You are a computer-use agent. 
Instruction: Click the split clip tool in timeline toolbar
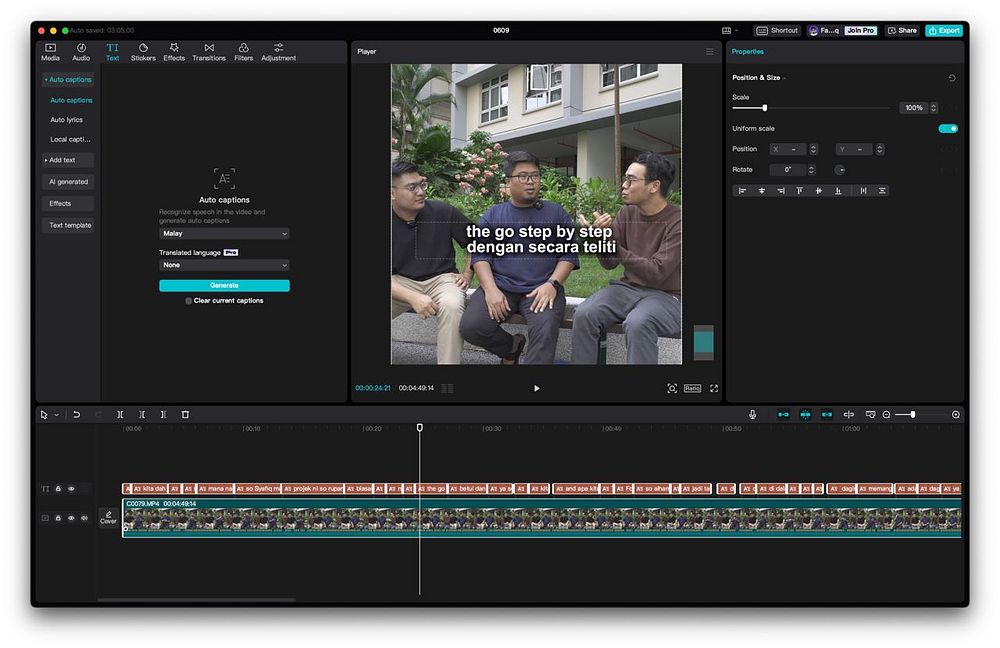click(120, 414)
